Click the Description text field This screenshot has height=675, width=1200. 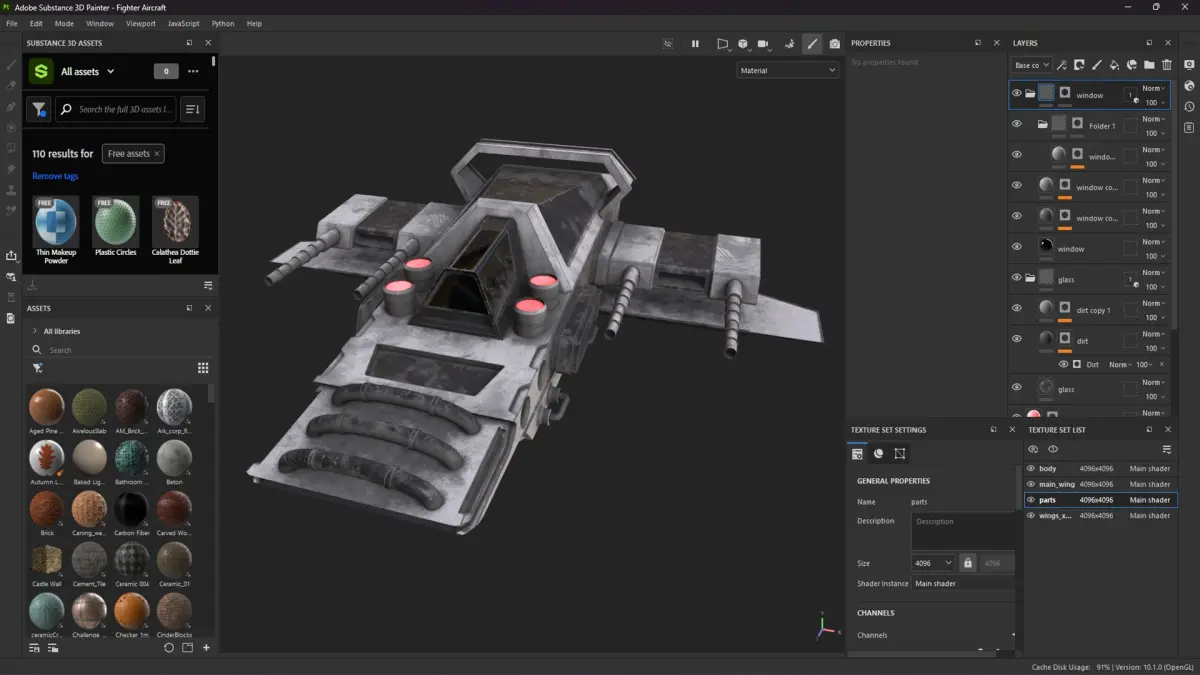(x=962, y=531)
